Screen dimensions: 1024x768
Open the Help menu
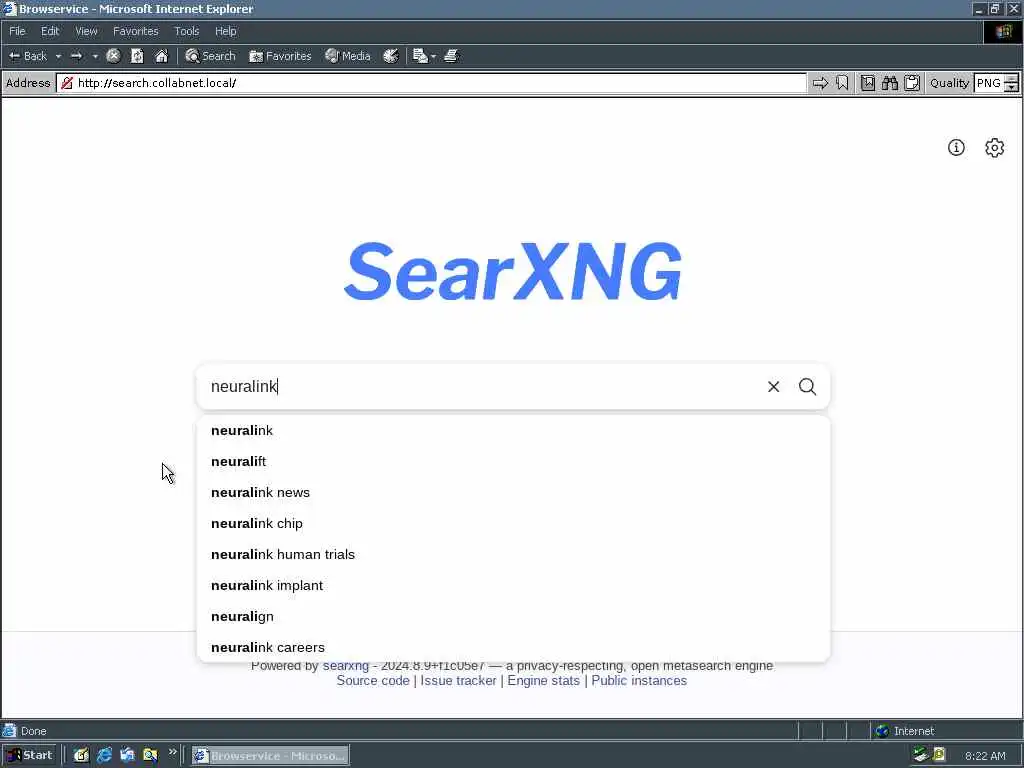[225, 31]
